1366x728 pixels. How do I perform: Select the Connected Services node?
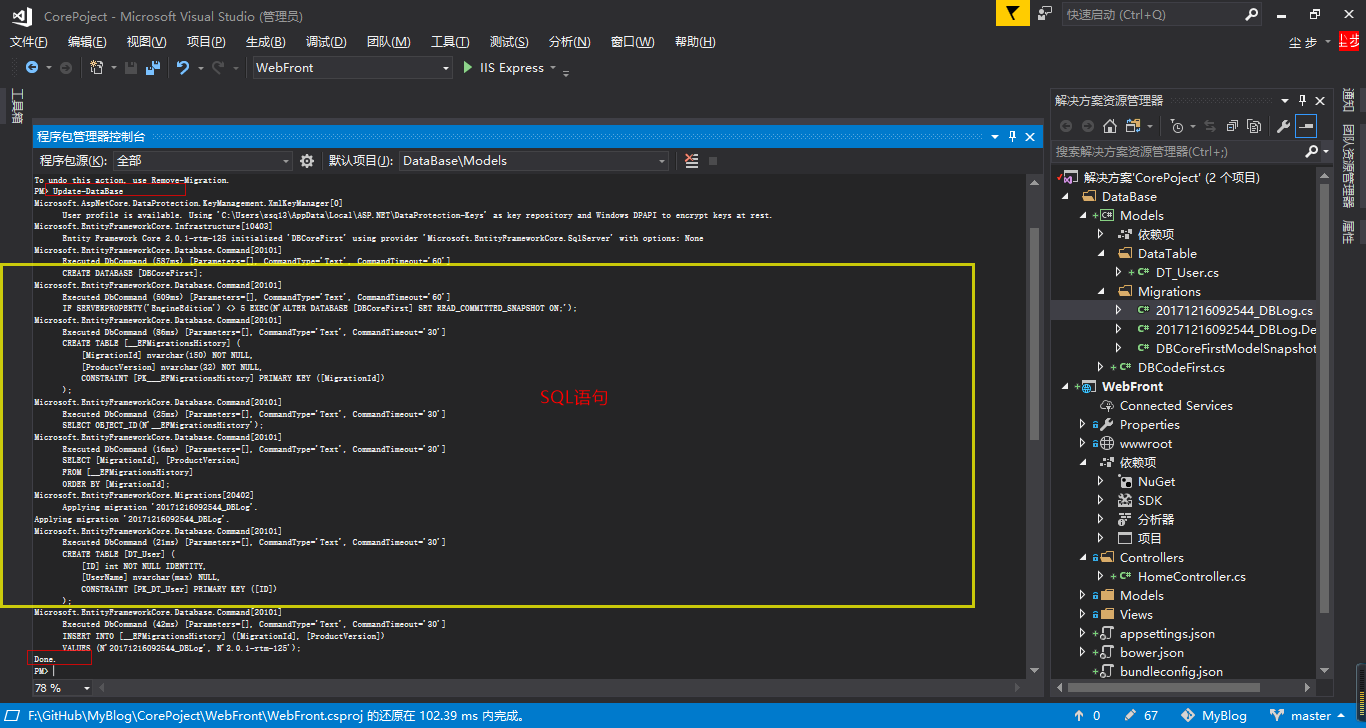pyautogui.click(x=1176, y=405)
